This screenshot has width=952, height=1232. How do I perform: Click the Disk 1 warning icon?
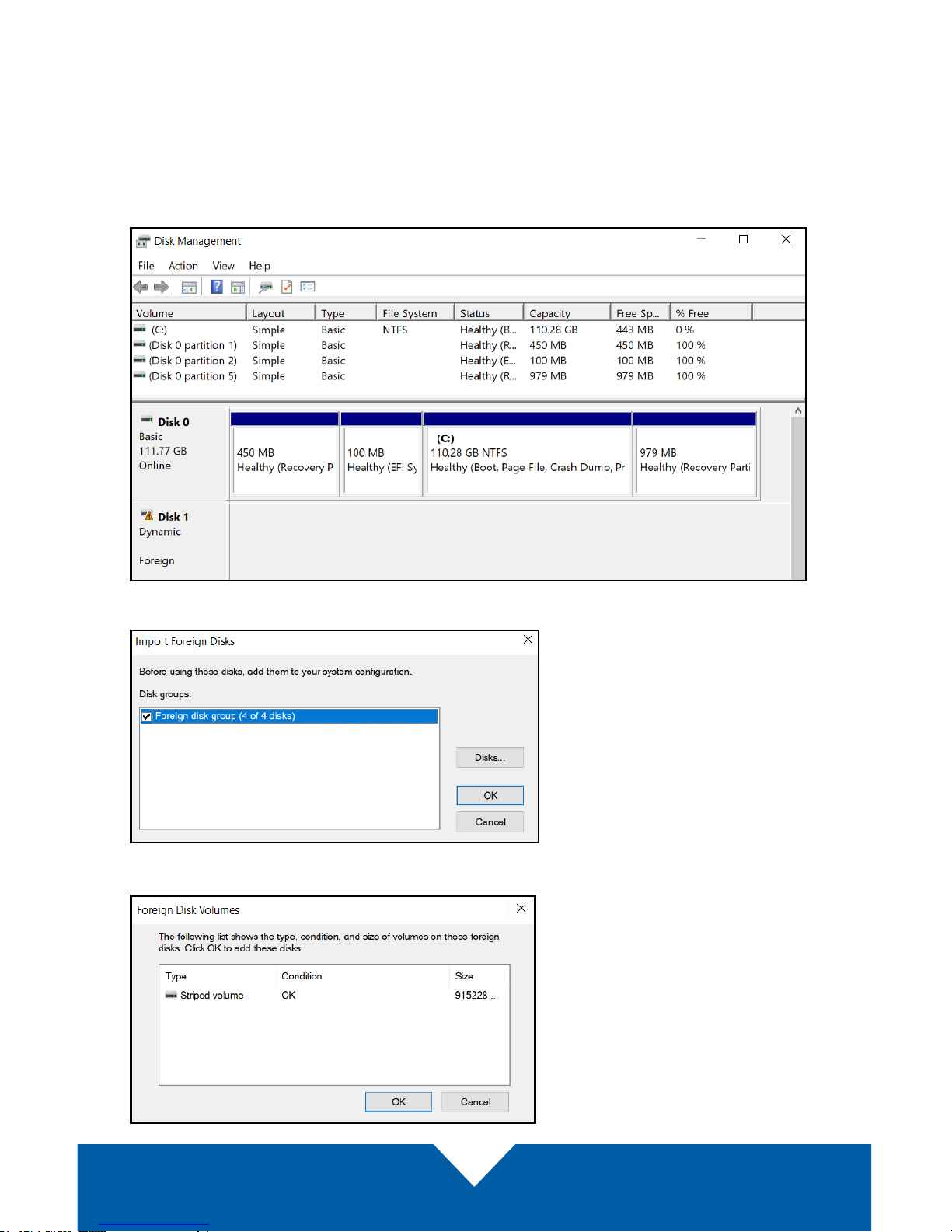coord(147,515)
